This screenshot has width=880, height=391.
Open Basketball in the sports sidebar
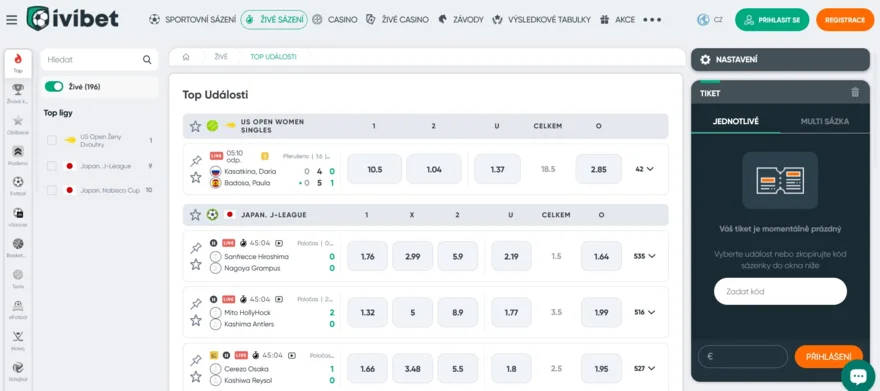tap(18, 247)
